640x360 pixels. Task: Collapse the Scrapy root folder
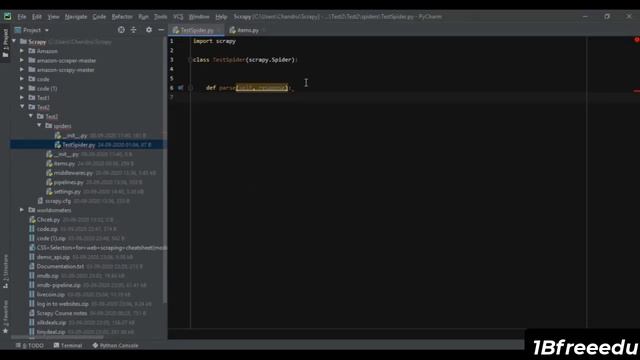(x=14, y=41)
